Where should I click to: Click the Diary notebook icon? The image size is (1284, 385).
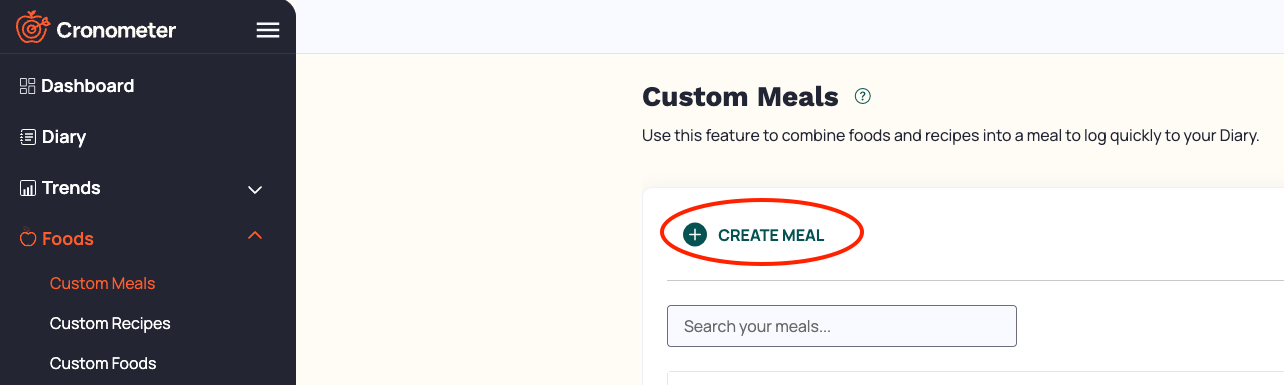28,137
